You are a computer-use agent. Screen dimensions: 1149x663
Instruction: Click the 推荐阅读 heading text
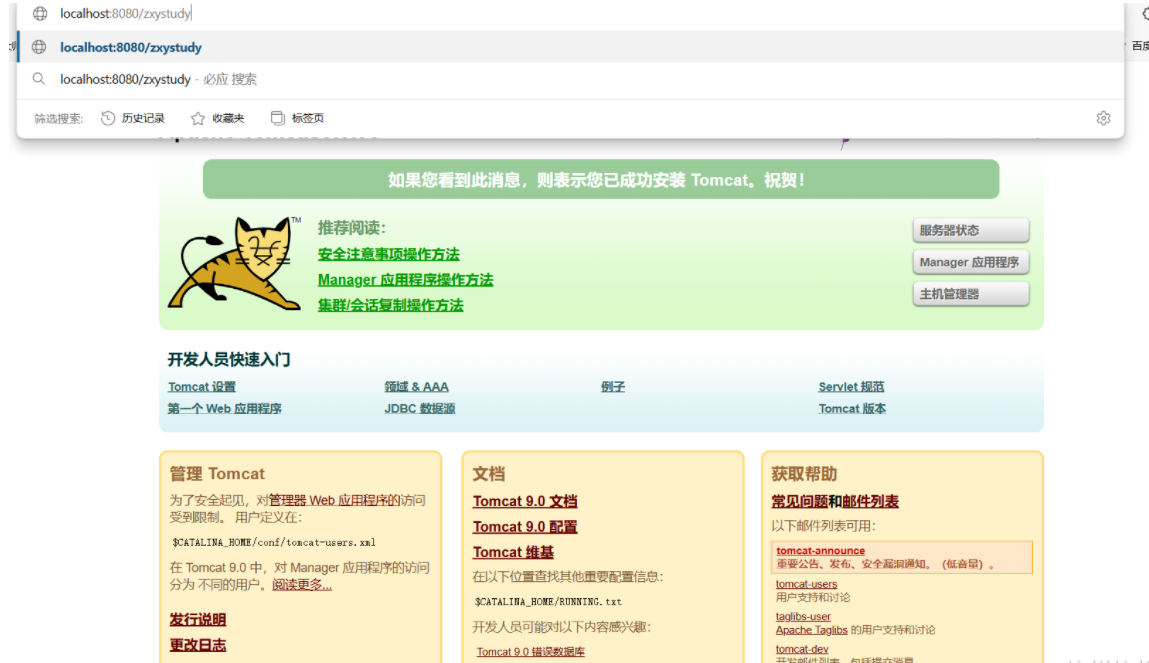pos(352,228)
